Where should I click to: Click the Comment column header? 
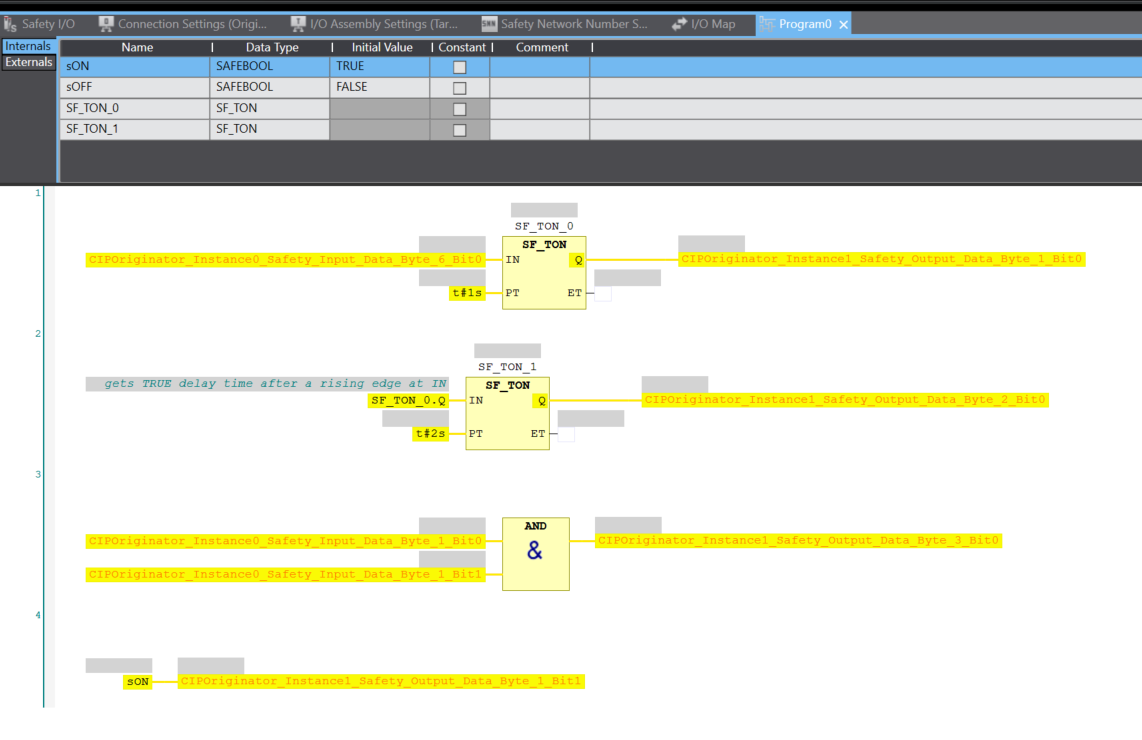coord(542,47)
